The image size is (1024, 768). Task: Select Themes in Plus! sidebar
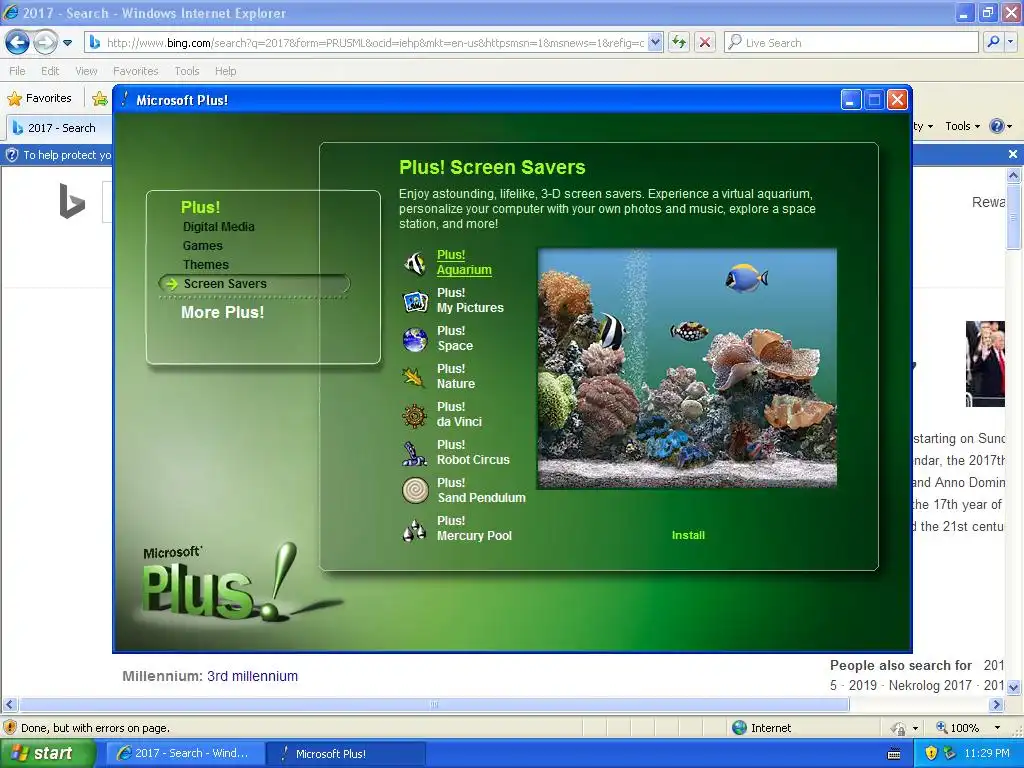click(x=206, y=264)
